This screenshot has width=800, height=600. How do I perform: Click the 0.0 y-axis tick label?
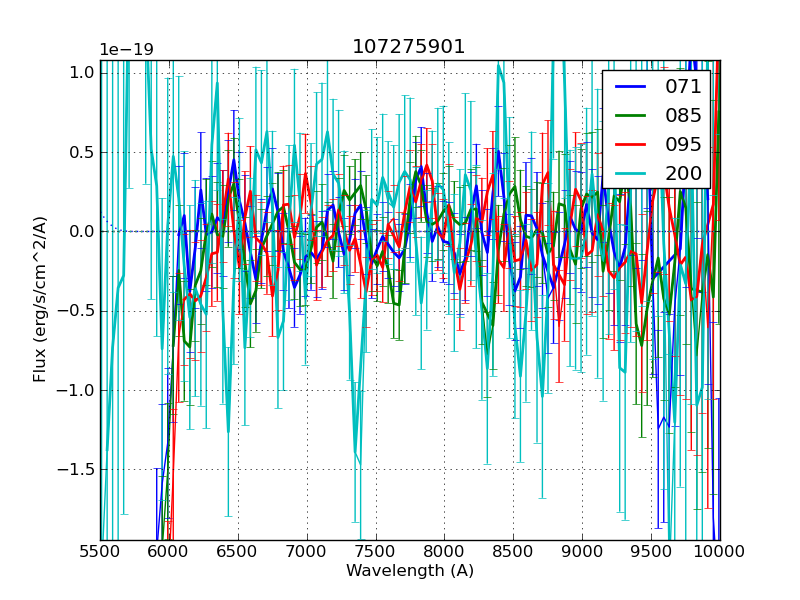(82, 232)
